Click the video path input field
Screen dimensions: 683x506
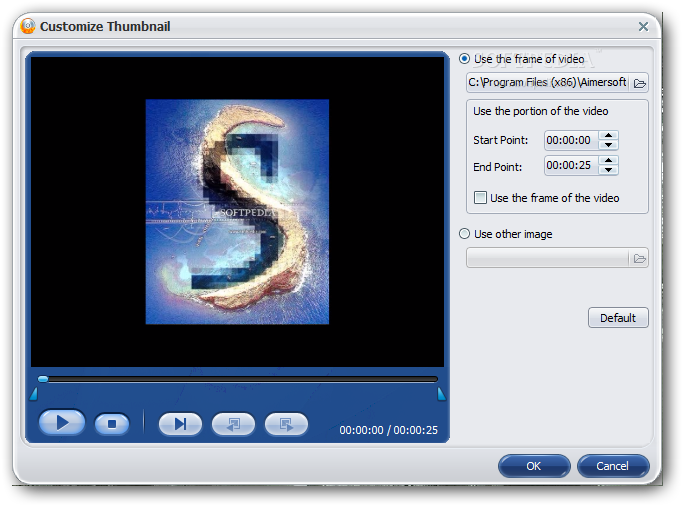point(548,83)
